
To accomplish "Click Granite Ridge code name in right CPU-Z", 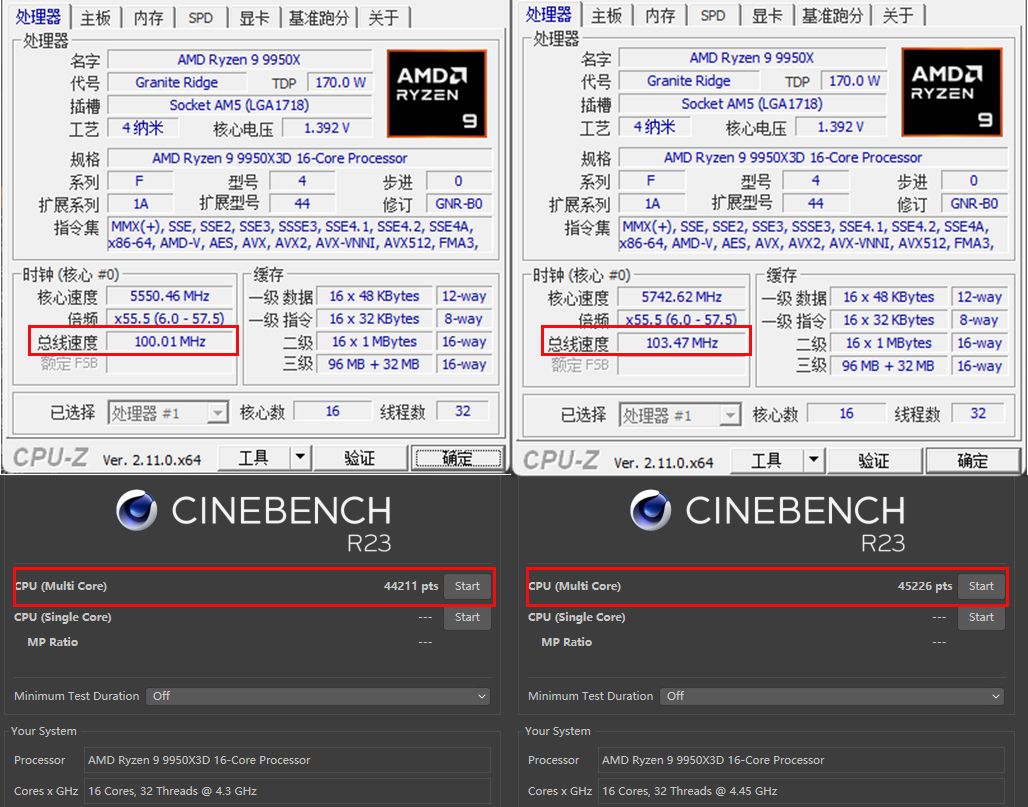I will click(688, 81).
